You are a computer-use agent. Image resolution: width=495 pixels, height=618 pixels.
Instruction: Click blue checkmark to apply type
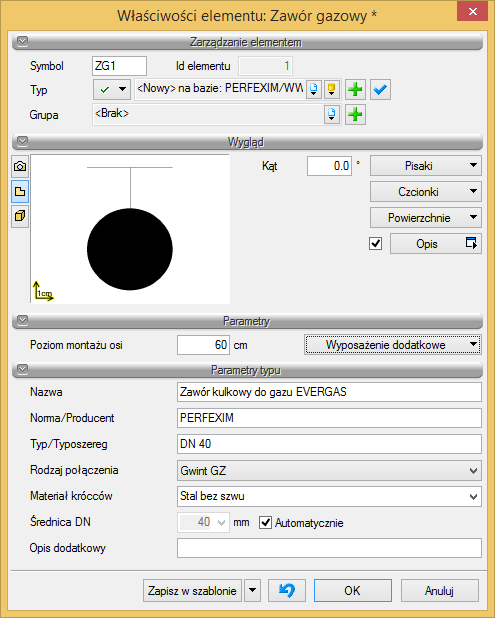point(380,89)
